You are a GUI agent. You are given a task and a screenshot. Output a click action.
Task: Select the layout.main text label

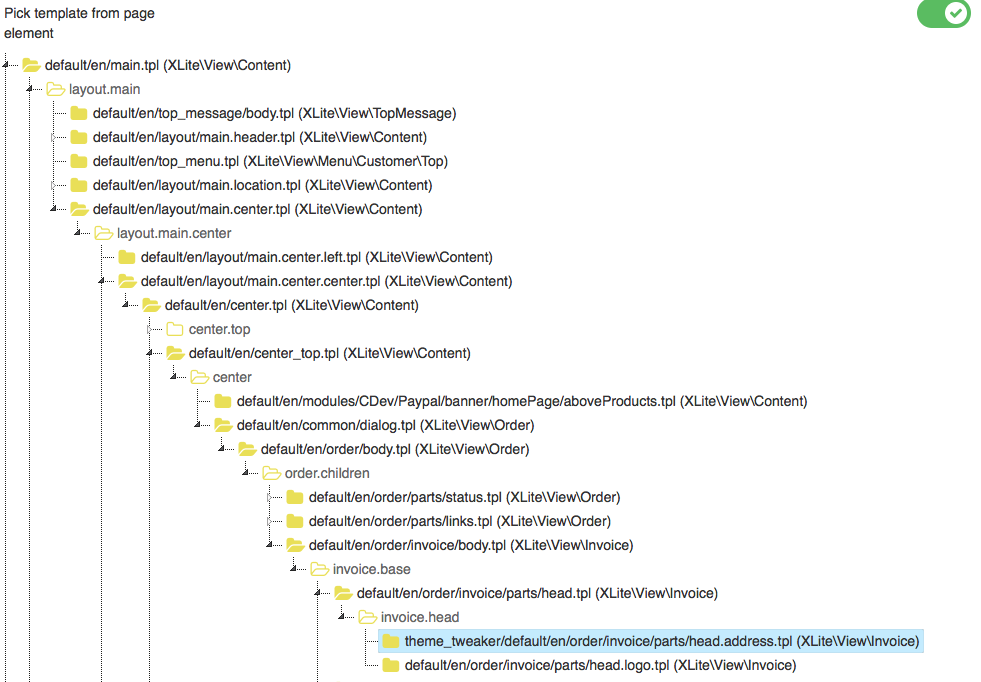pos(104,89)
